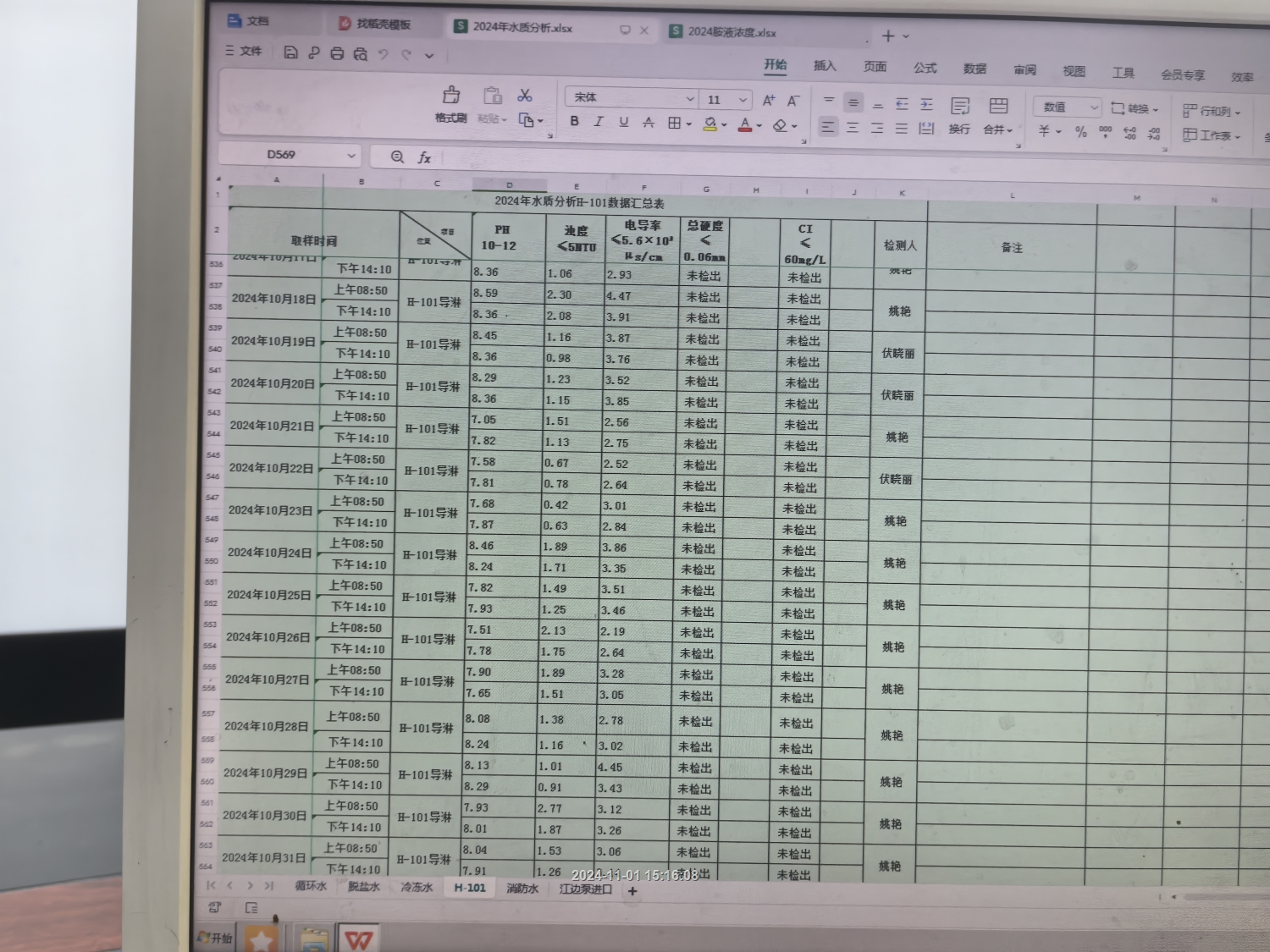Open the number format dropdown (数值)
Screen dimensions: 1270x952
click(x=1093, y=107)
